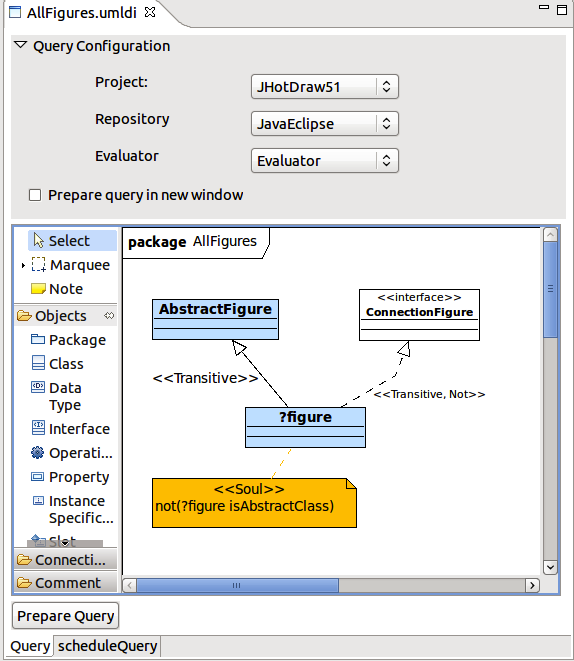Select the Instance Specification tool
This screenshot has height=661, width=574.
pos(73,509)
